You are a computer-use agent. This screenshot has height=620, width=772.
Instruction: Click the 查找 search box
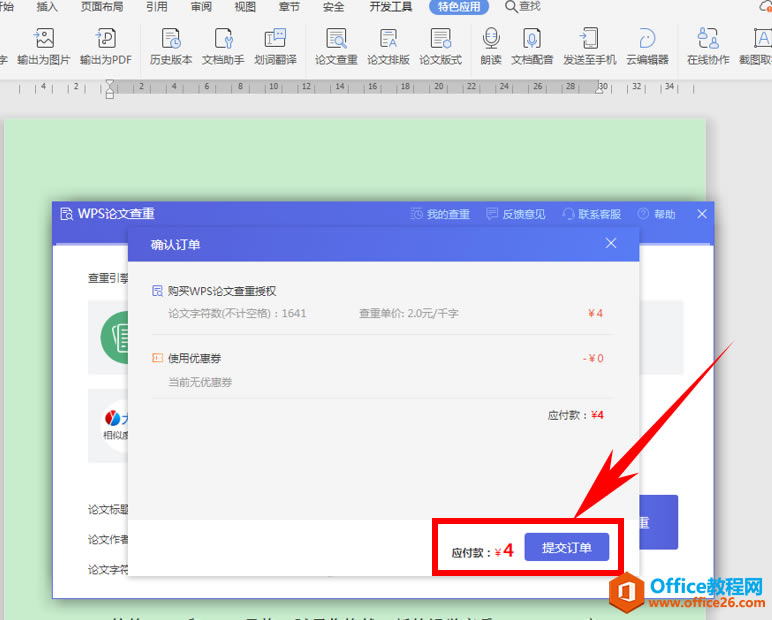click(523, 7)
